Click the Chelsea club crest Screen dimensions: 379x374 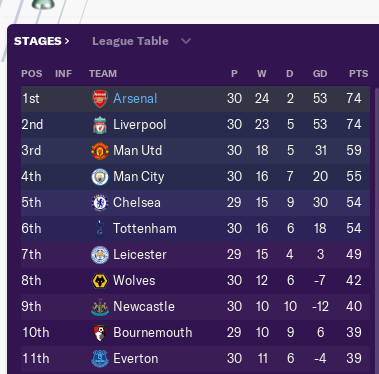100,203
